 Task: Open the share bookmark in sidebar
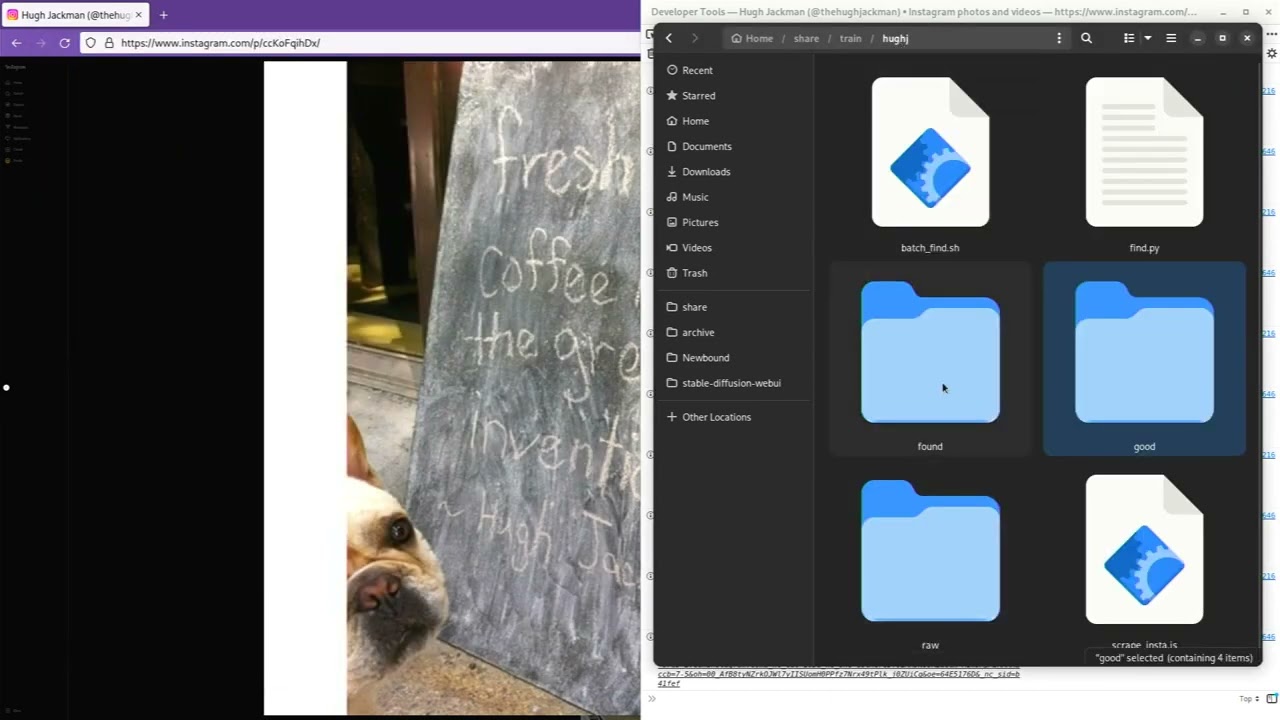(734, 307)
